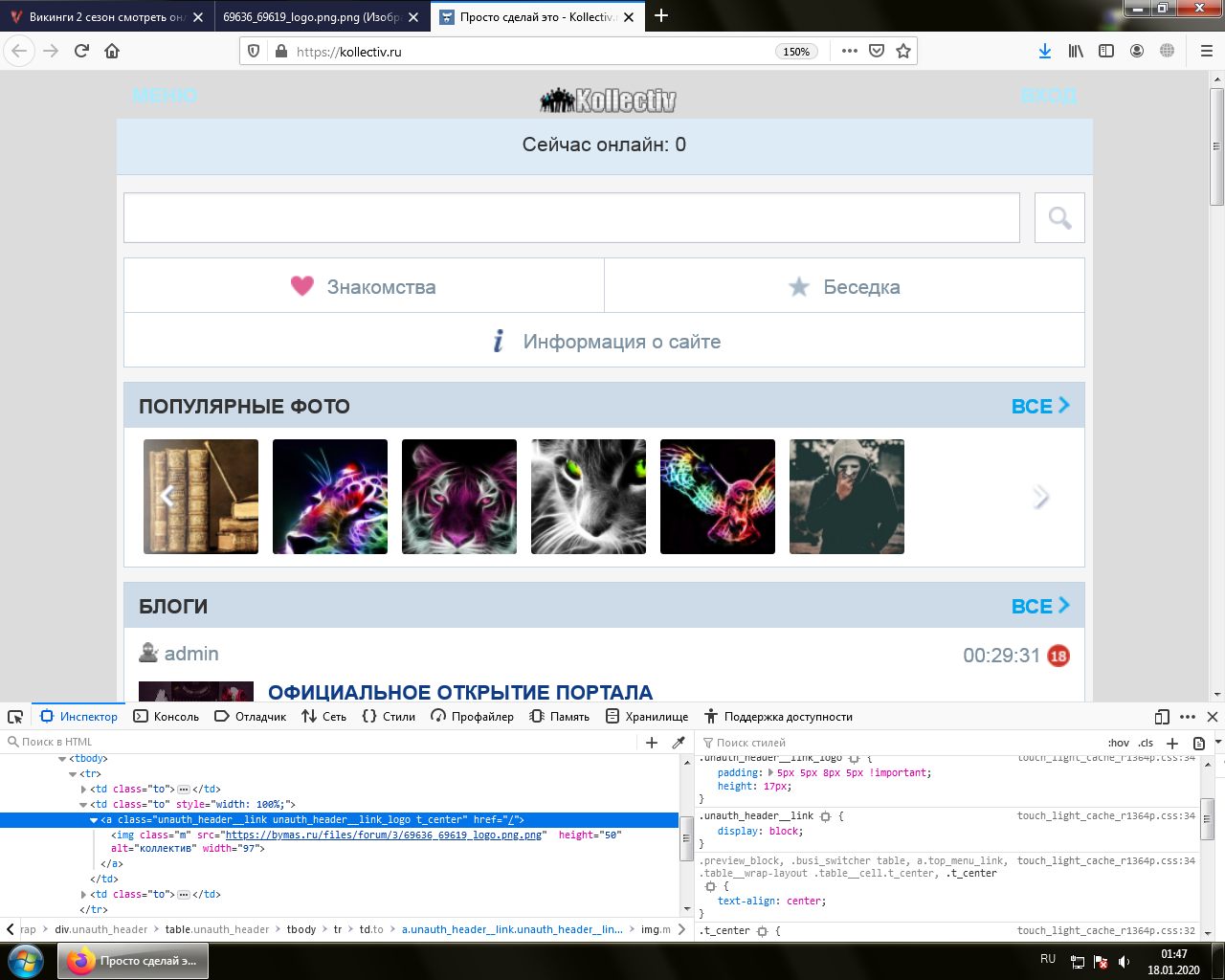1225x980 pixels.
Task: Toggle sidebar view in Firefox toolbar
Action: tap(1106, 52)
